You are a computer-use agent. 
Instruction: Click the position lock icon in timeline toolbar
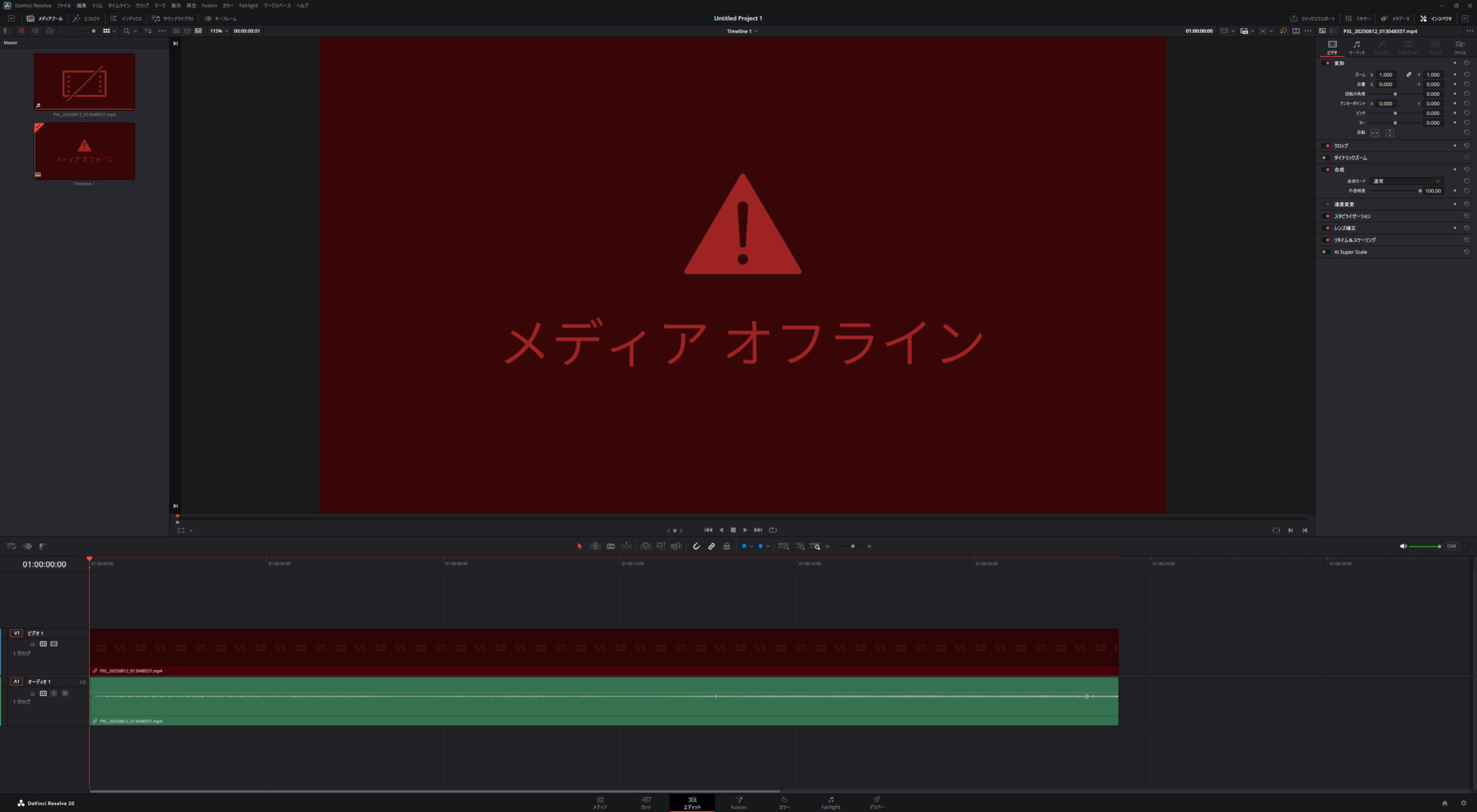coord(726,546)
